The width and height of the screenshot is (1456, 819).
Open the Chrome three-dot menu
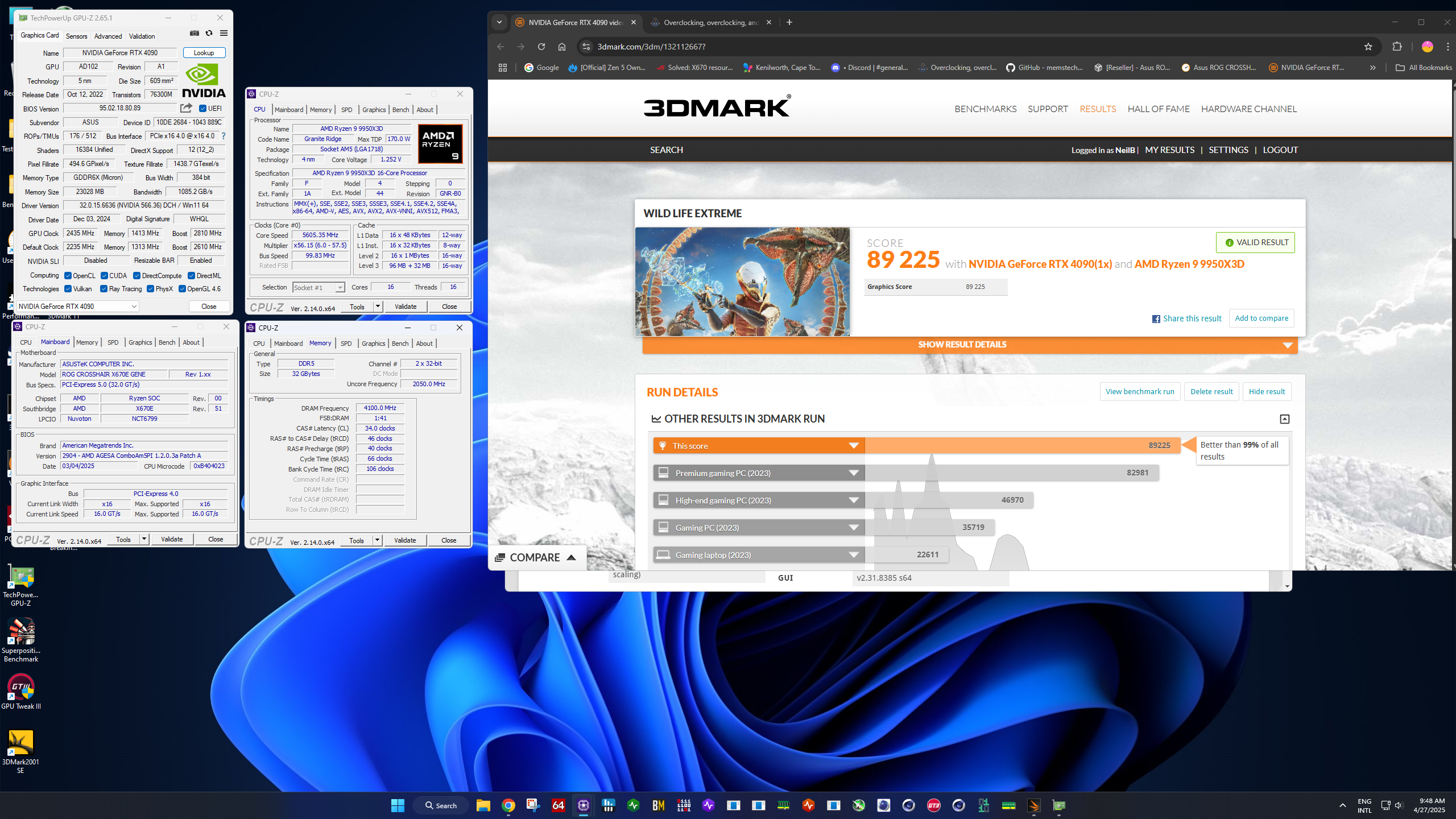click(1448, 47)
